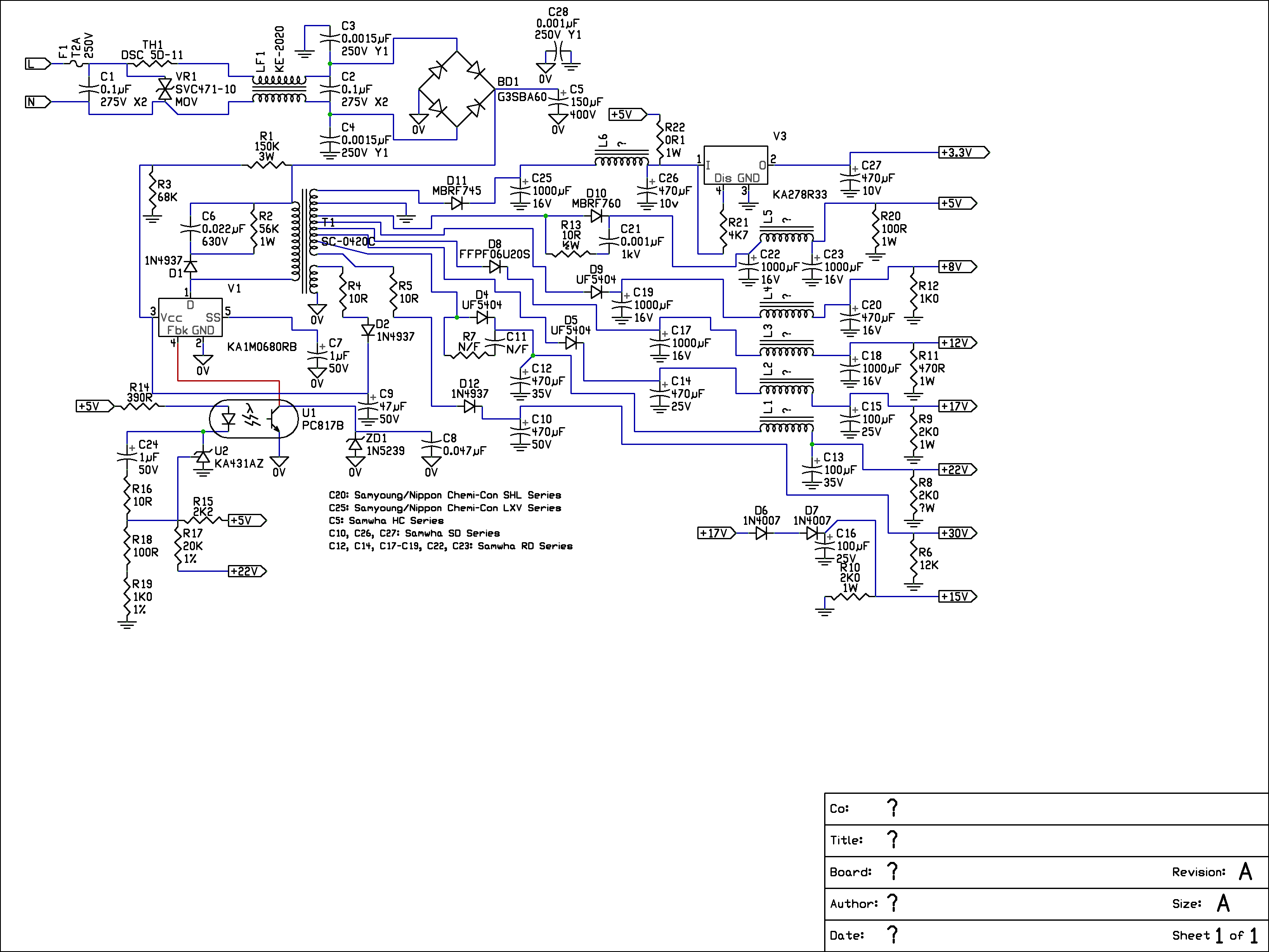Image resolution: width=1269 pixels, height=952 pixels.
Task: Click the VR1 MOV varistor symbol
Action: 165,89
